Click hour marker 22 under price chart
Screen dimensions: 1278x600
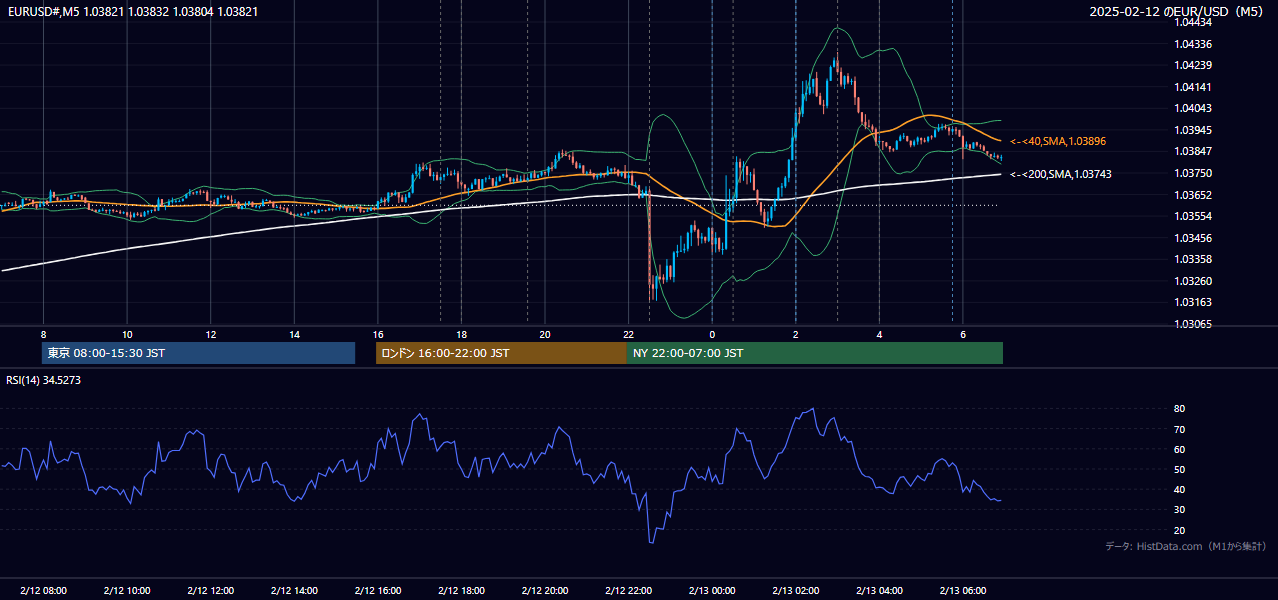pyautogui.click(x=628, y=334)
